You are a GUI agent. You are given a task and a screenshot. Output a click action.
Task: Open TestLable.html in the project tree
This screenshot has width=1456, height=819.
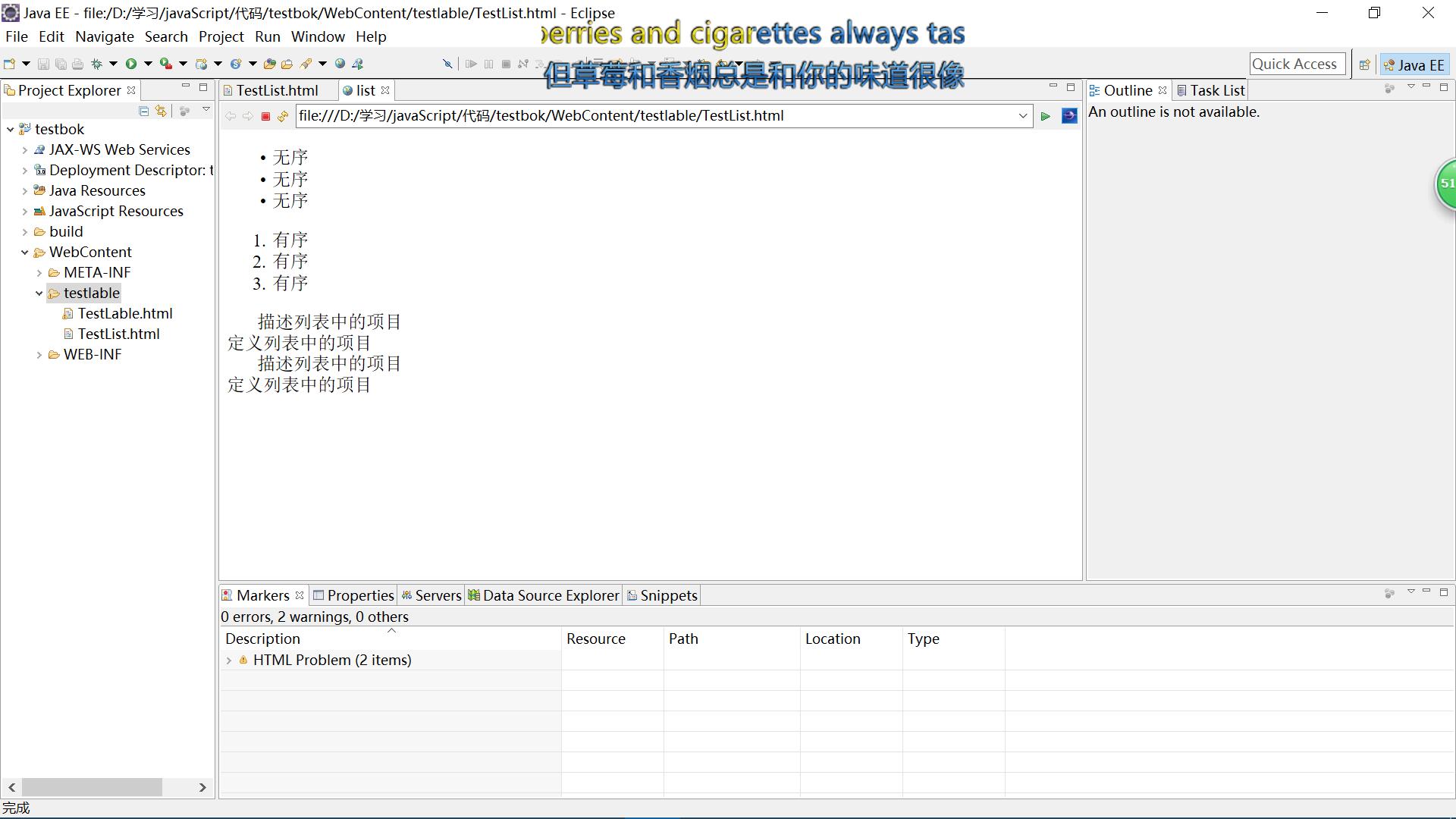124,313
